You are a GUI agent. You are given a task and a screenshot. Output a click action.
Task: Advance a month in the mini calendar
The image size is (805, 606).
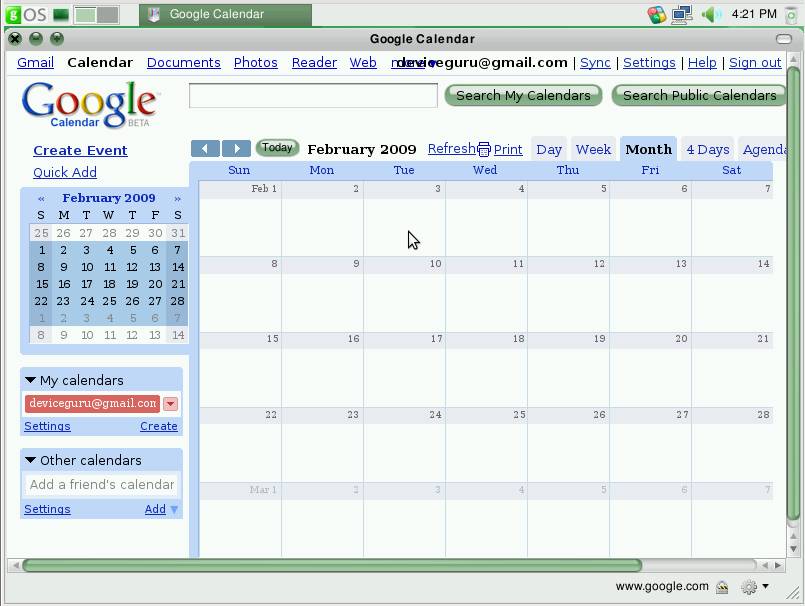(x=177, y=198)
